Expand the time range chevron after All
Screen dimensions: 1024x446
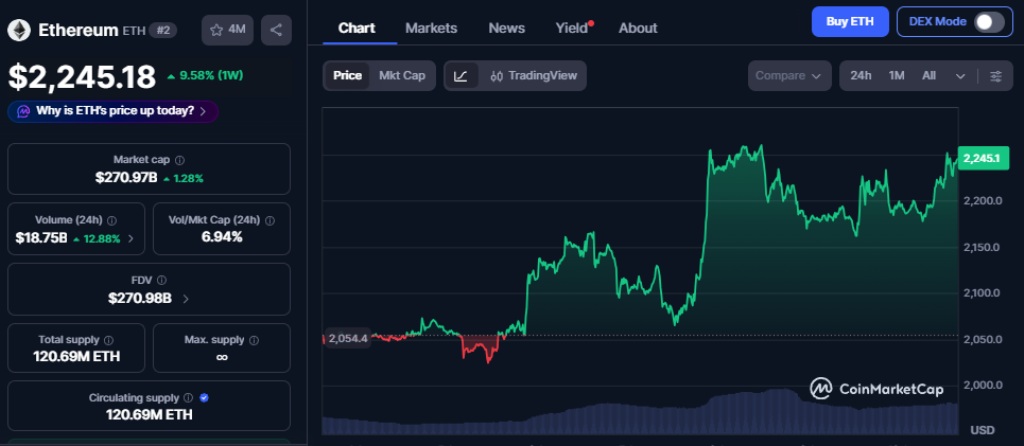pos(961,76)
